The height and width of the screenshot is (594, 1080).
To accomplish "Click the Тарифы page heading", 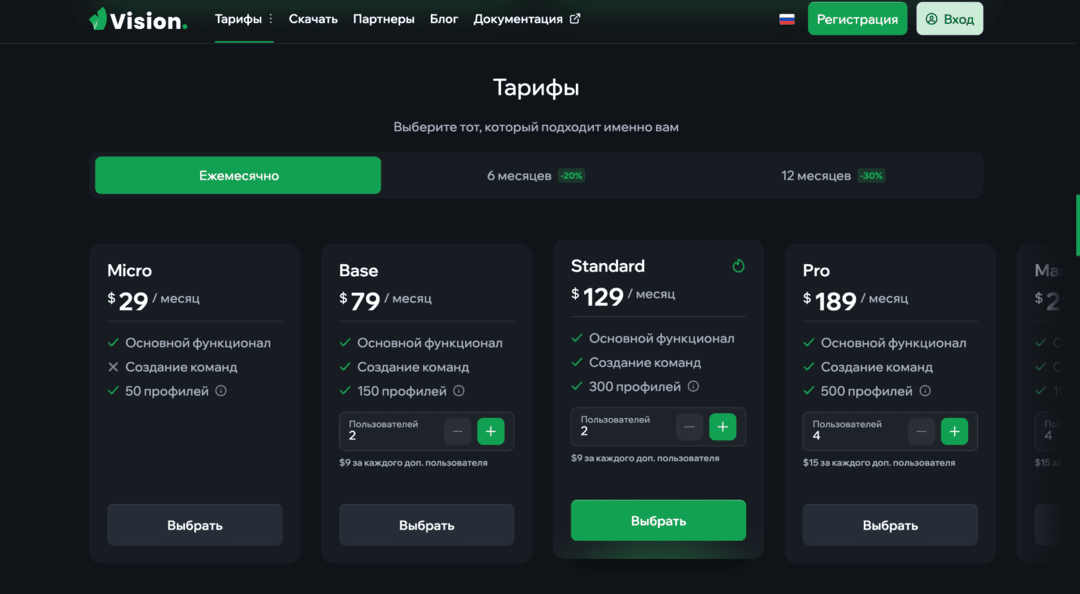I will [x=536, y=88].
